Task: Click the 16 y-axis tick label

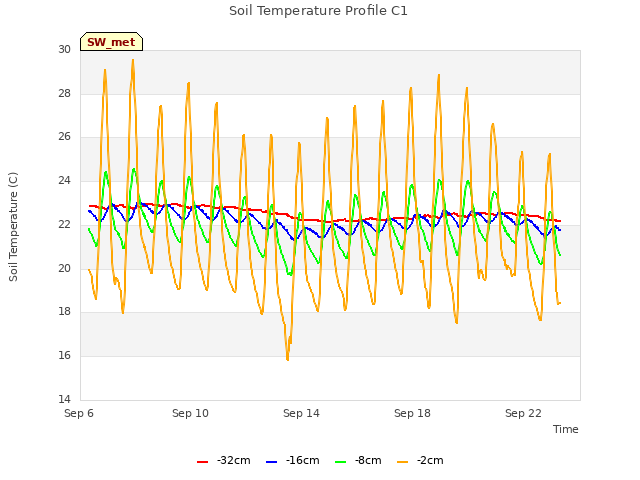Action: [64, 356]
